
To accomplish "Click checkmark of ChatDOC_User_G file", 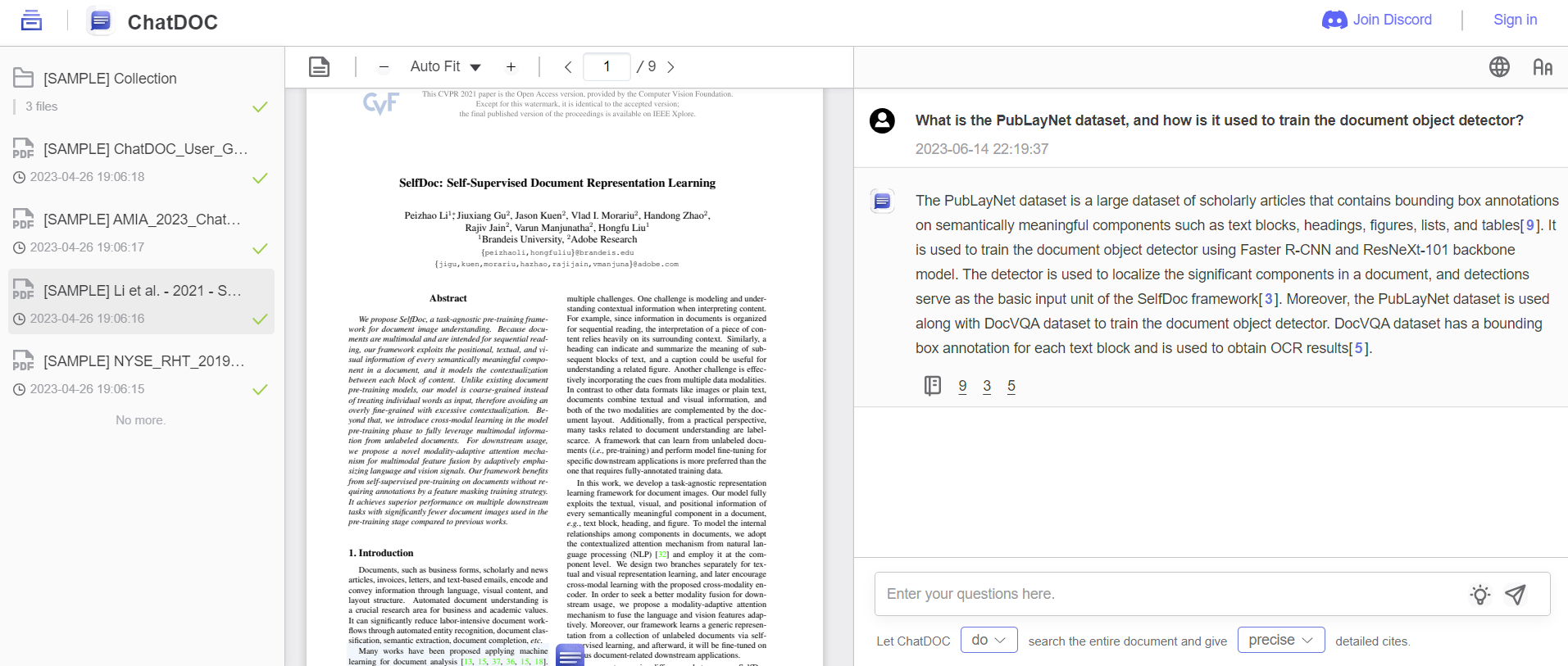I will click(260, 178).
